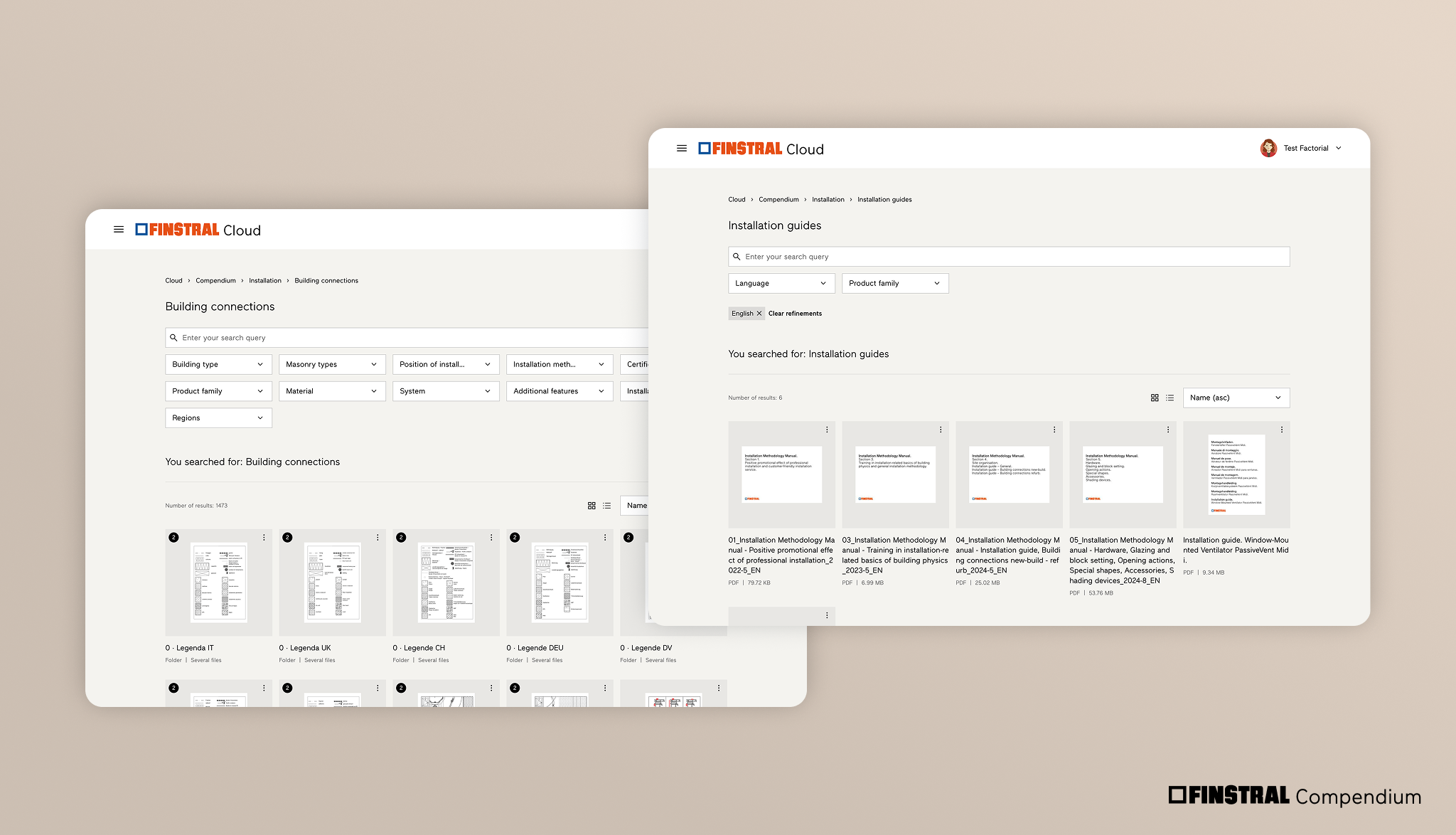Open options menu for Legende DEU folder
Image resolution: width=1456 pixels, height=835 pixels.
tap(605, 538)
